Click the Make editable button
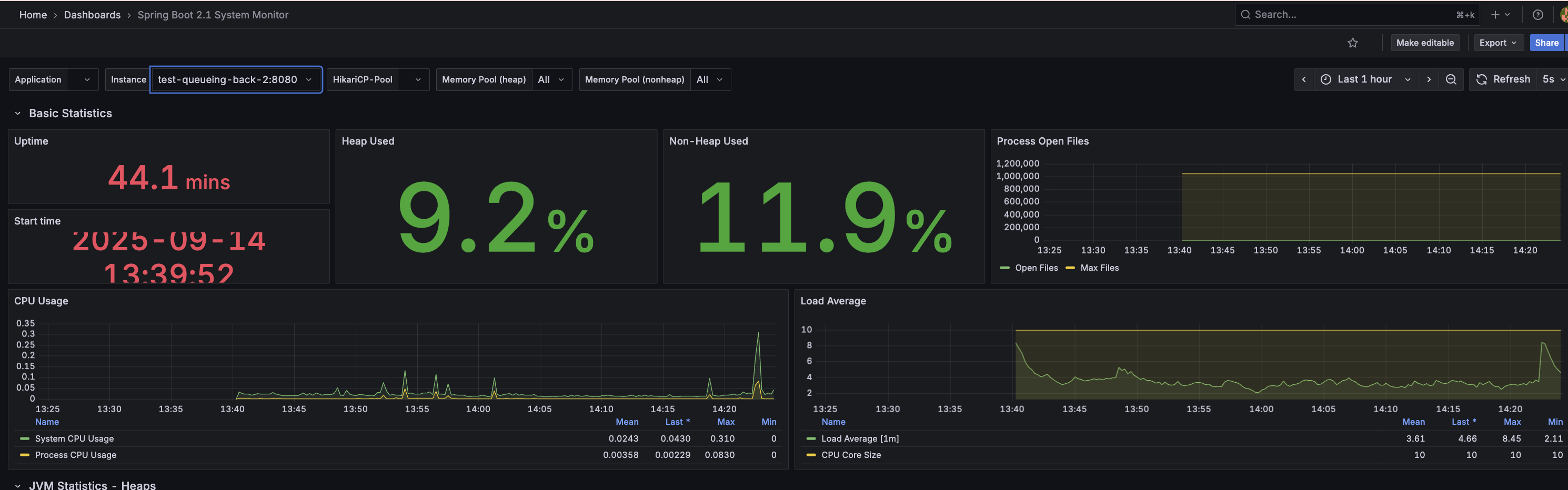This screenshot has width=1568, height=490. click(x=1424, y=43)
